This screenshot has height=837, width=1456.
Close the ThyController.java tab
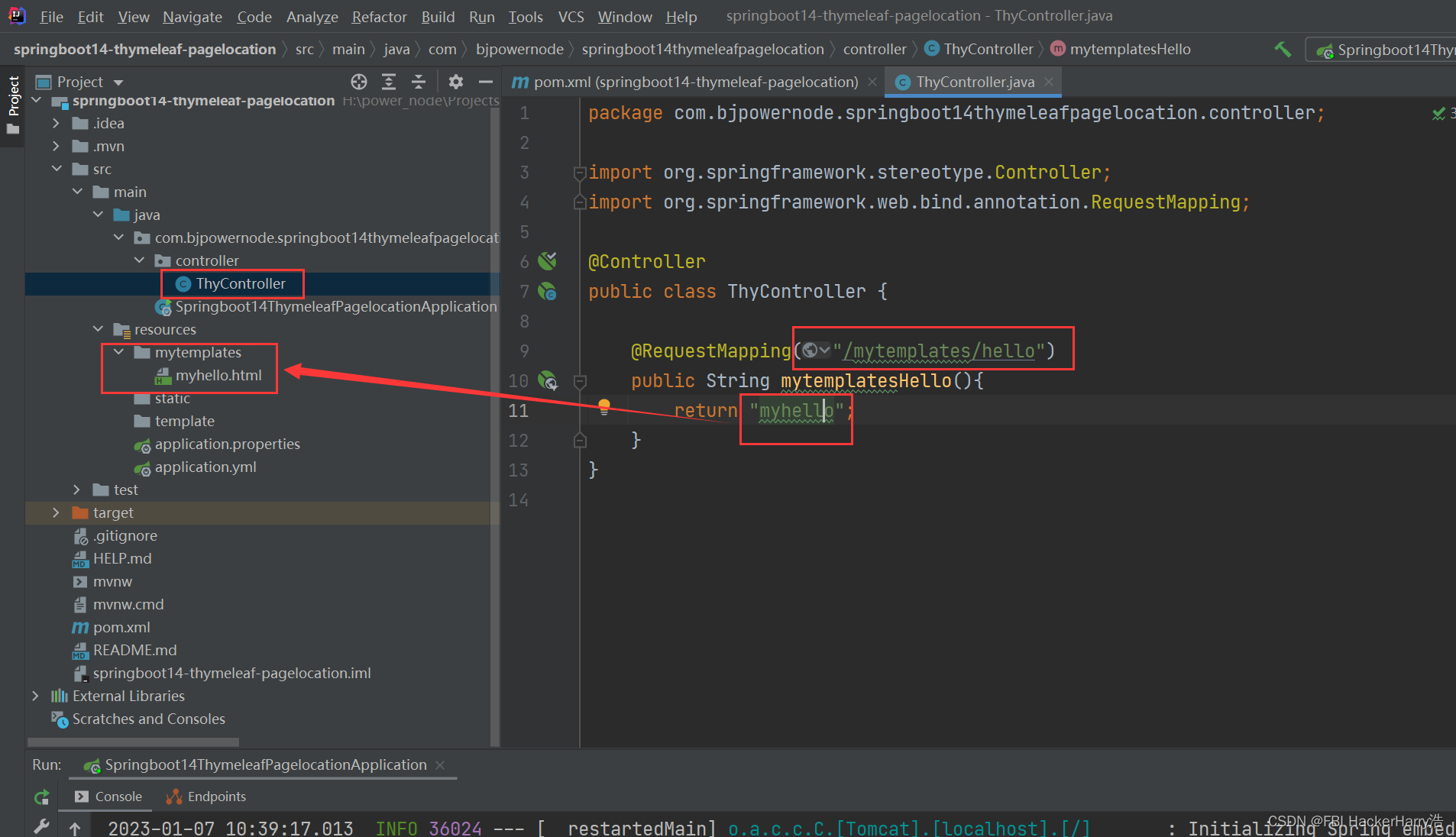[x=1049, y=82]
